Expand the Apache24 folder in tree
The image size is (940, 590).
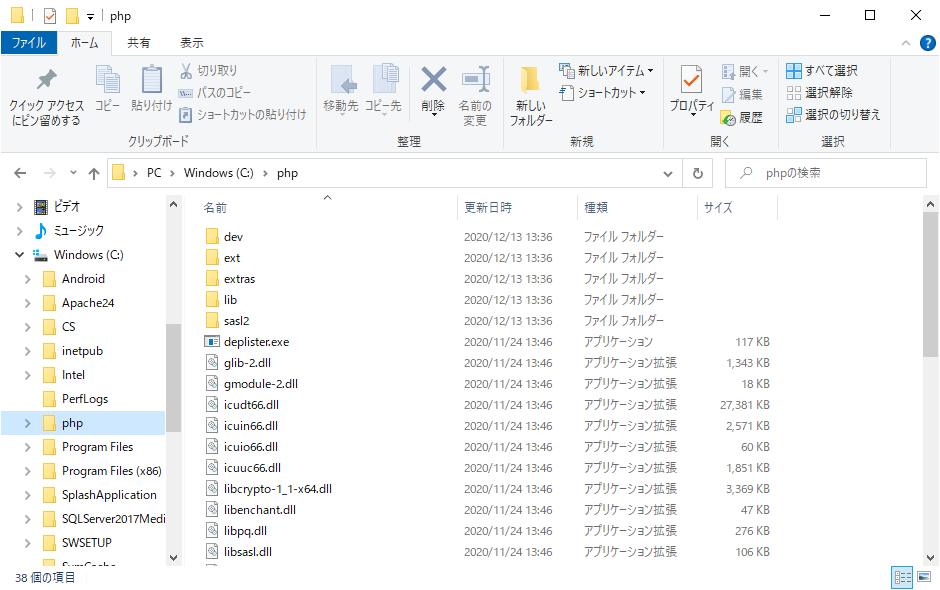(28, 303)
